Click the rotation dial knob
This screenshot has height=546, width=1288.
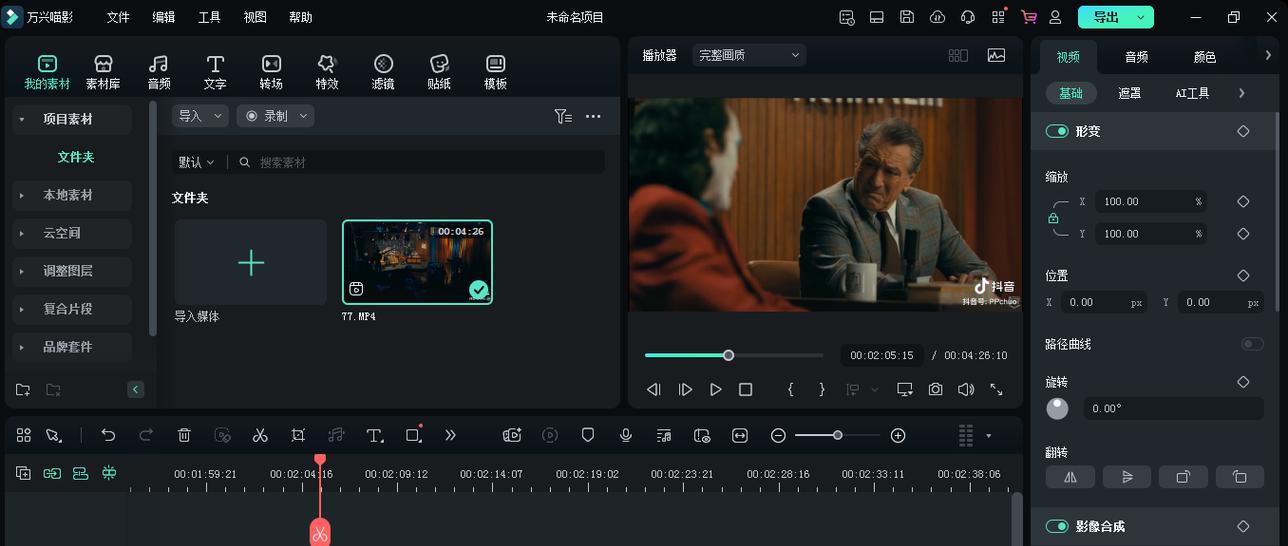pos(1057,408)
